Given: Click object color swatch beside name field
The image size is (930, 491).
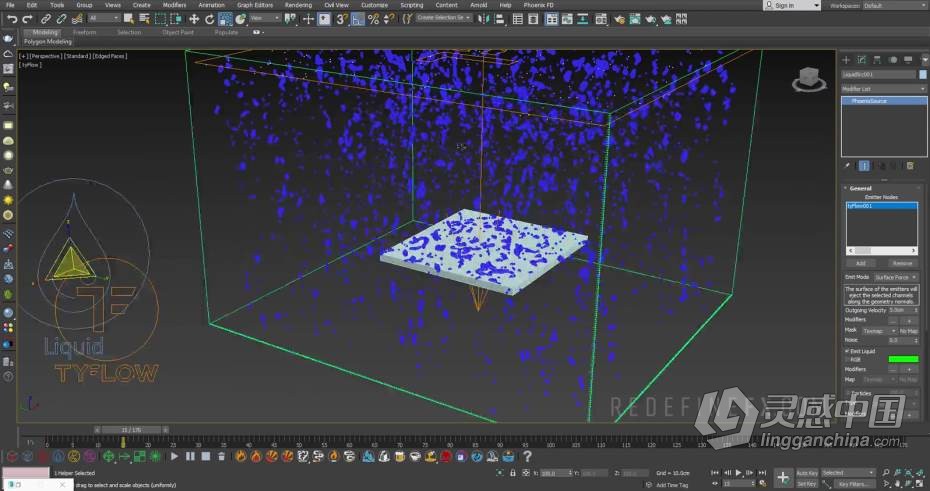Looking at the screenshot, I should [923, 75].
